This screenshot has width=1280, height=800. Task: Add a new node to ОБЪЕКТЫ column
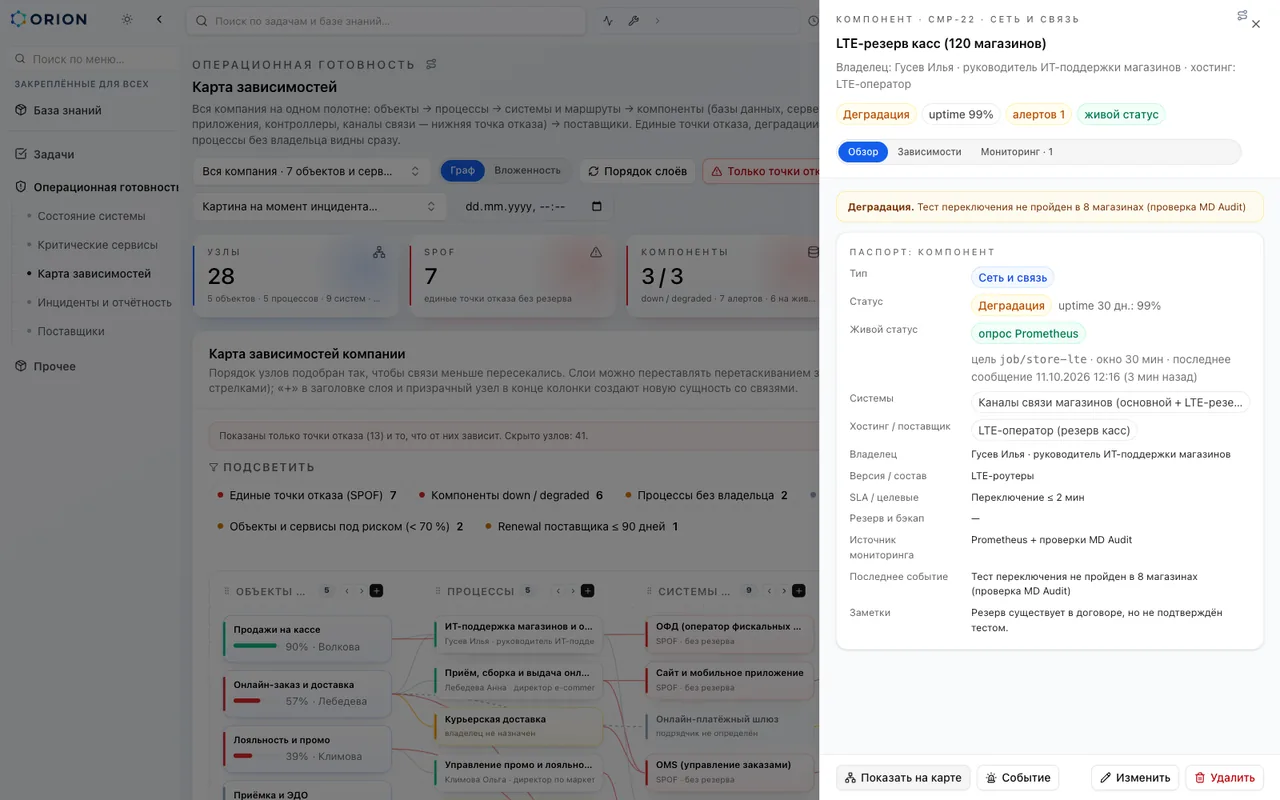pos(376,591)
